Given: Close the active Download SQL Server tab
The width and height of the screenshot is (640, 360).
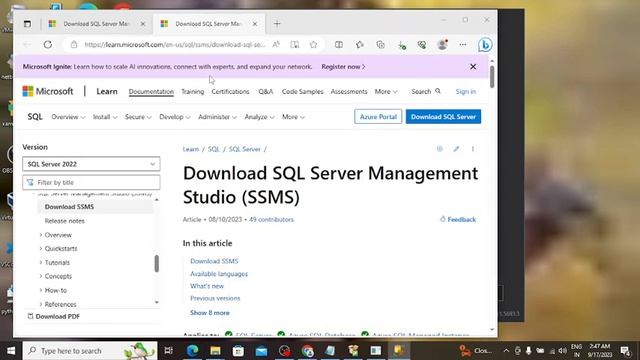Looking at the screenshot, I should pos(255,24).
